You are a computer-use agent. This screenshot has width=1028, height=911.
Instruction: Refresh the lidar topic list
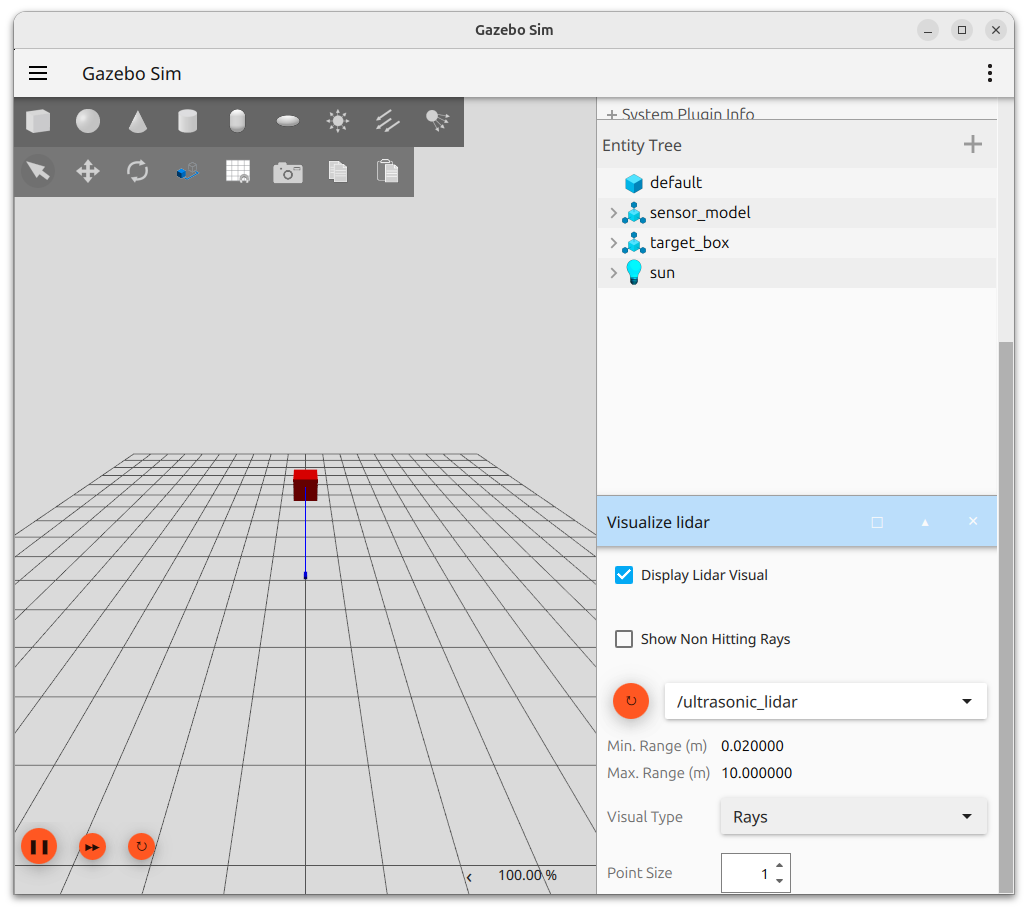[x=631, y=701]
